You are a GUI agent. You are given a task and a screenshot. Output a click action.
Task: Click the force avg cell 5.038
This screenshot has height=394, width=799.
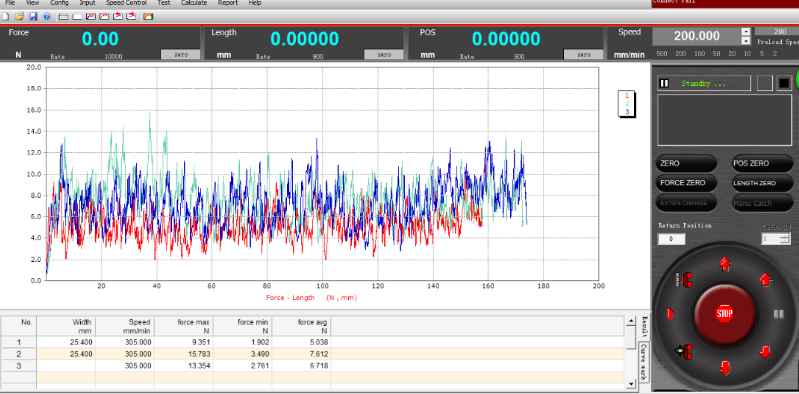302,342
